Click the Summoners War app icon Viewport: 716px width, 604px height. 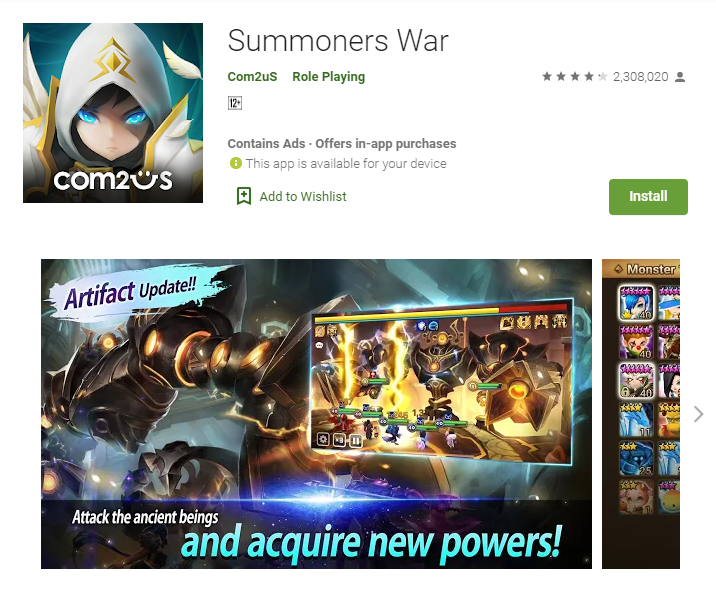coord(113,113)
